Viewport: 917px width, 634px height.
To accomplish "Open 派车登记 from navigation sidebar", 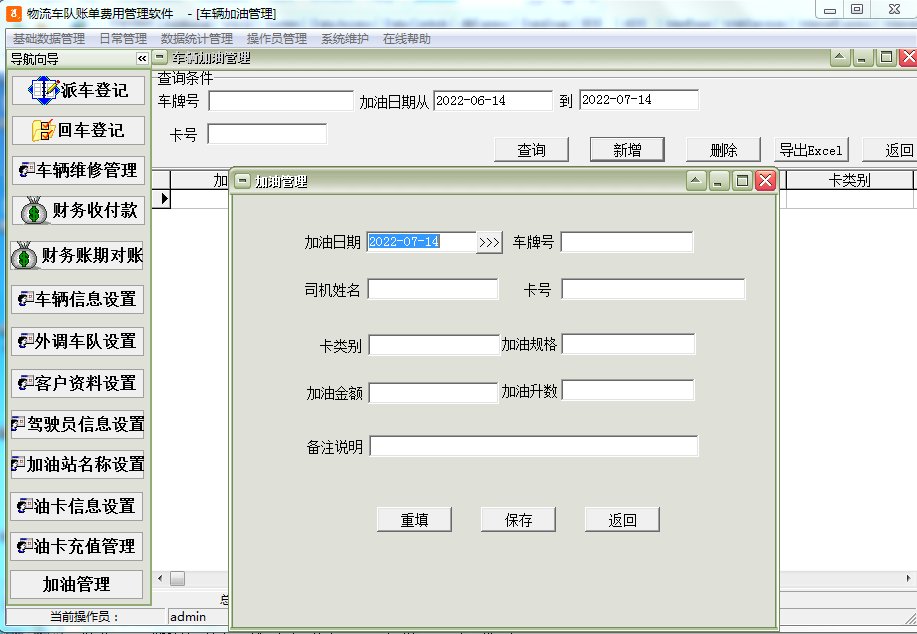I will 78,90.
